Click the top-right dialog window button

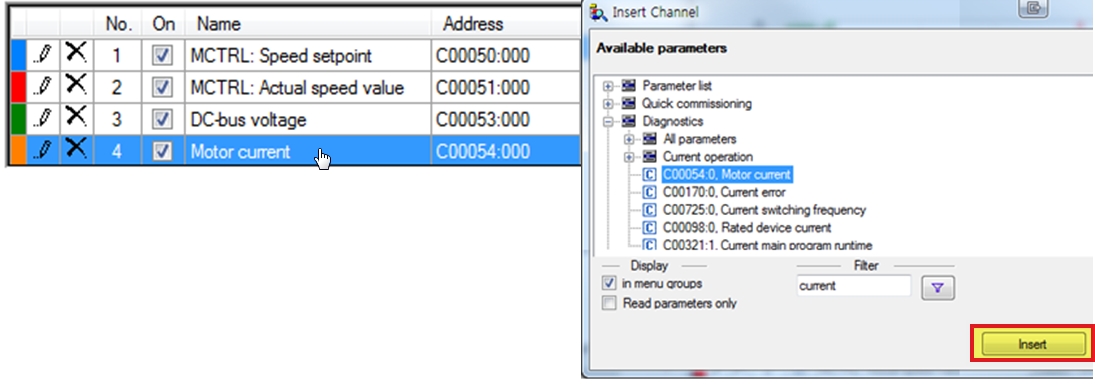click(x=1033, y=9)
